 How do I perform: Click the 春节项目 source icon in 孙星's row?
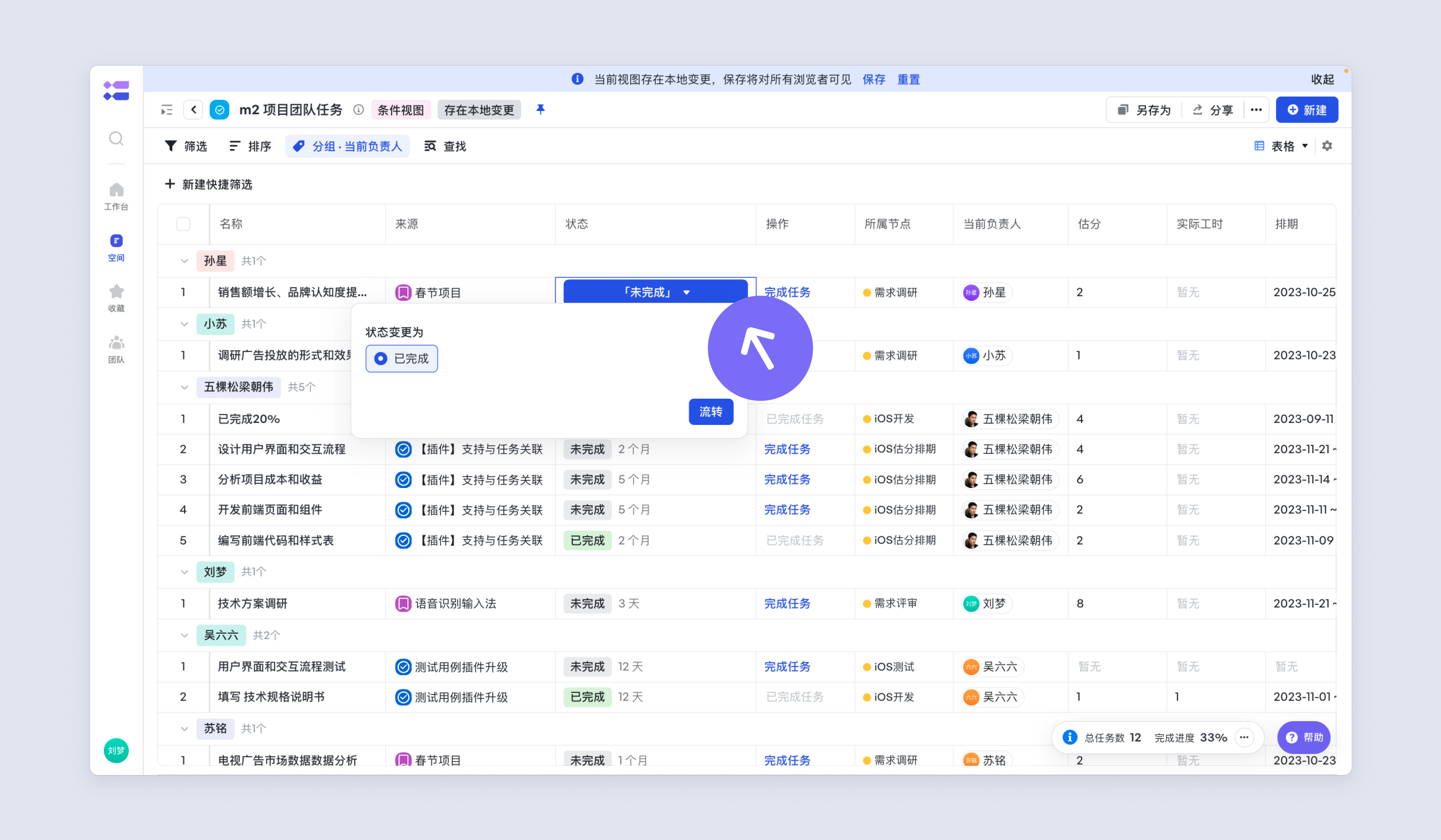coord(403,293)
